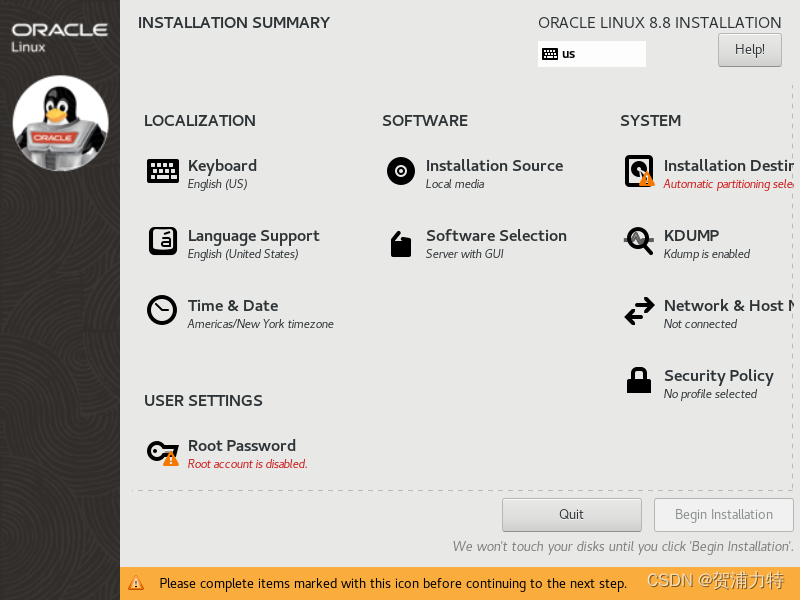Click the 'Local media' source text
Viewport: 800px width, 600px height.
tap(455, 184)
